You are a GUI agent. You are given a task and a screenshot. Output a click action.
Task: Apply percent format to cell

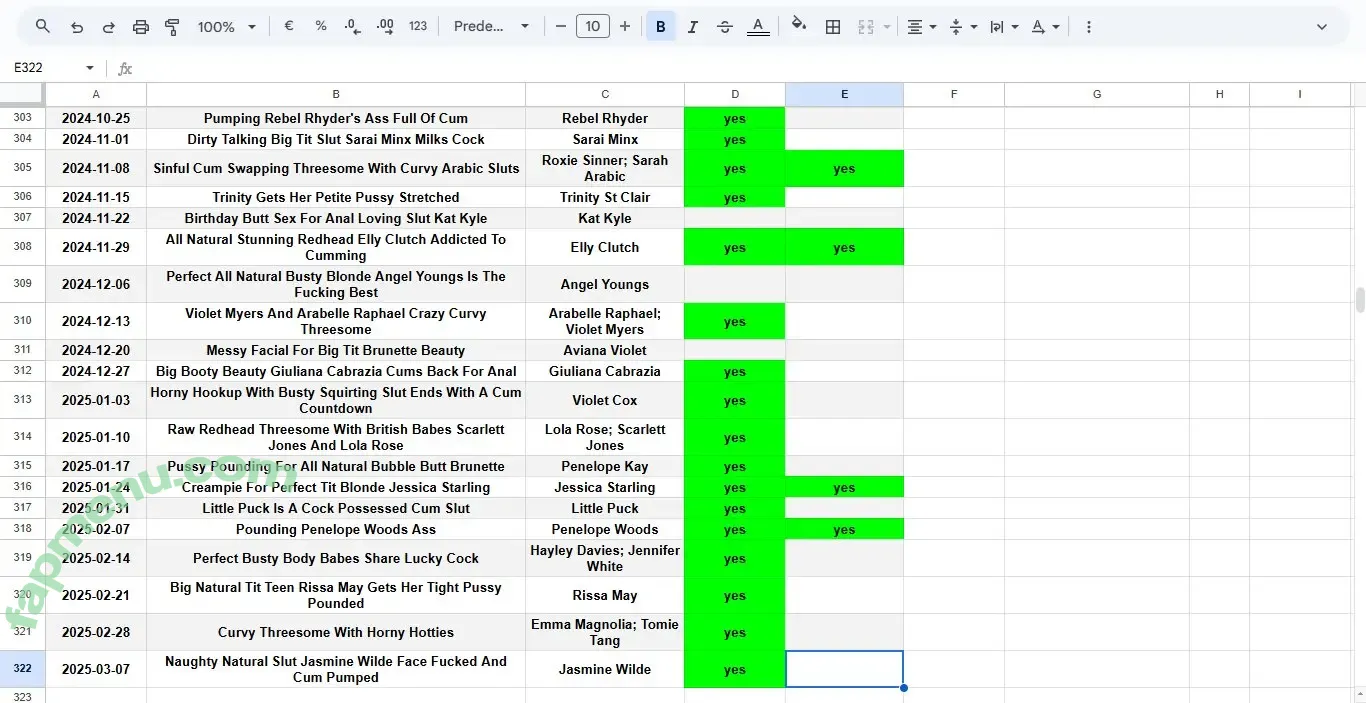tap(321, 27)
